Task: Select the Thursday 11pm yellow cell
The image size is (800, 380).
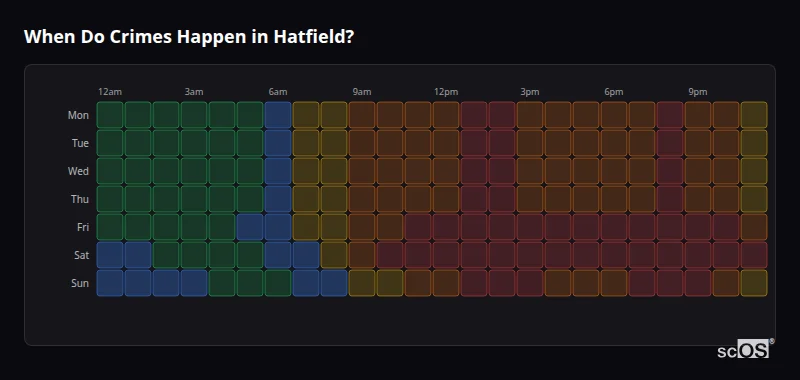Action: click(754, 199)
